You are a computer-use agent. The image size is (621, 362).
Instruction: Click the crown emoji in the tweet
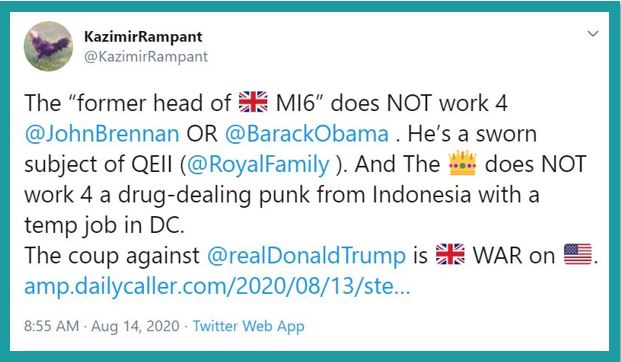[462, 163]
